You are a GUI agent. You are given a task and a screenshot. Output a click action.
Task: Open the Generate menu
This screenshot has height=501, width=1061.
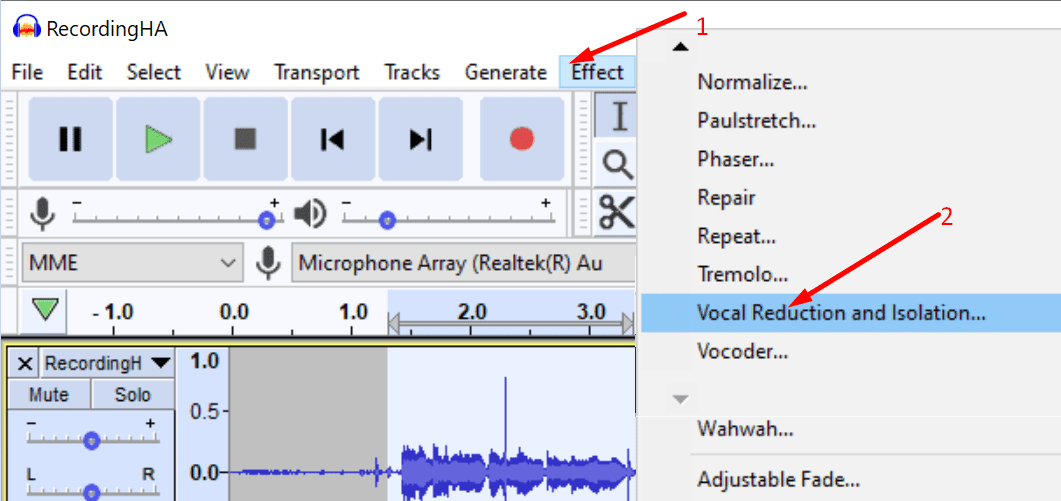(506, 72)
